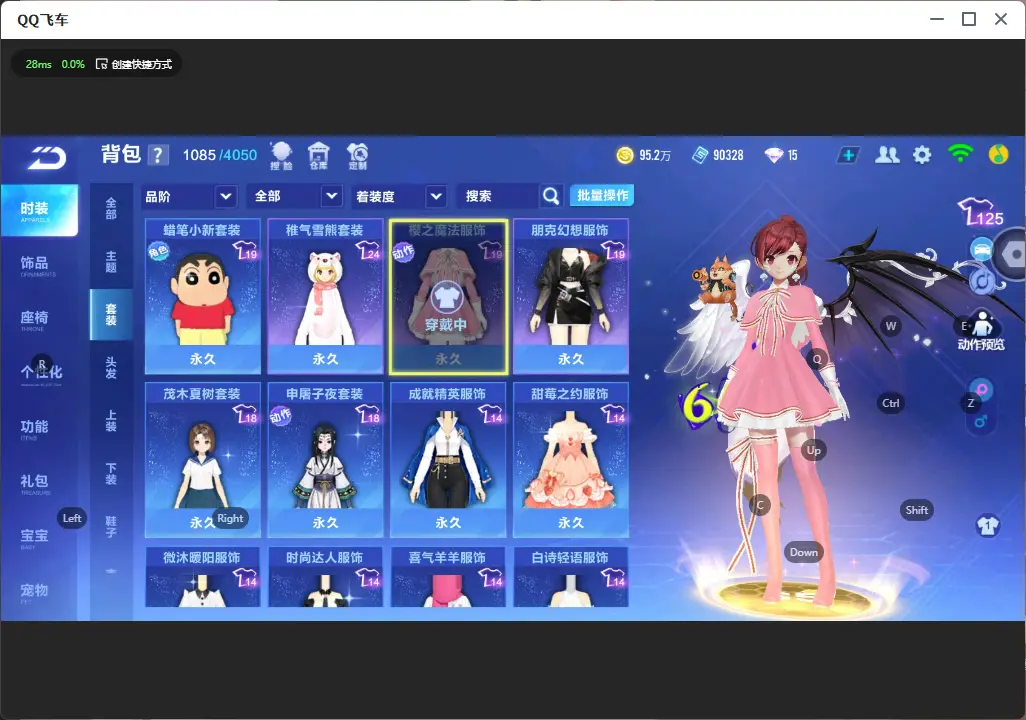Select the 时尚达人服饰 outfit card
The width and height of the screenshot is (1026, 720).
325,577
